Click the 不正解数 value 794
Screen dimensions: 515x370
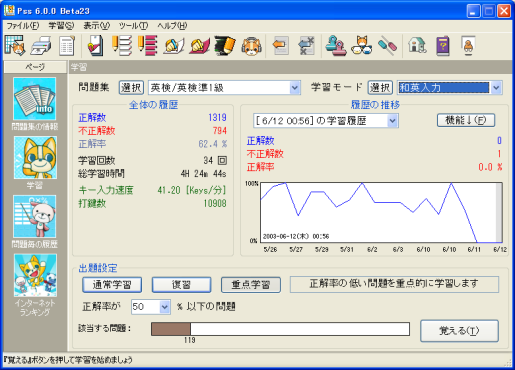point(220,131)
